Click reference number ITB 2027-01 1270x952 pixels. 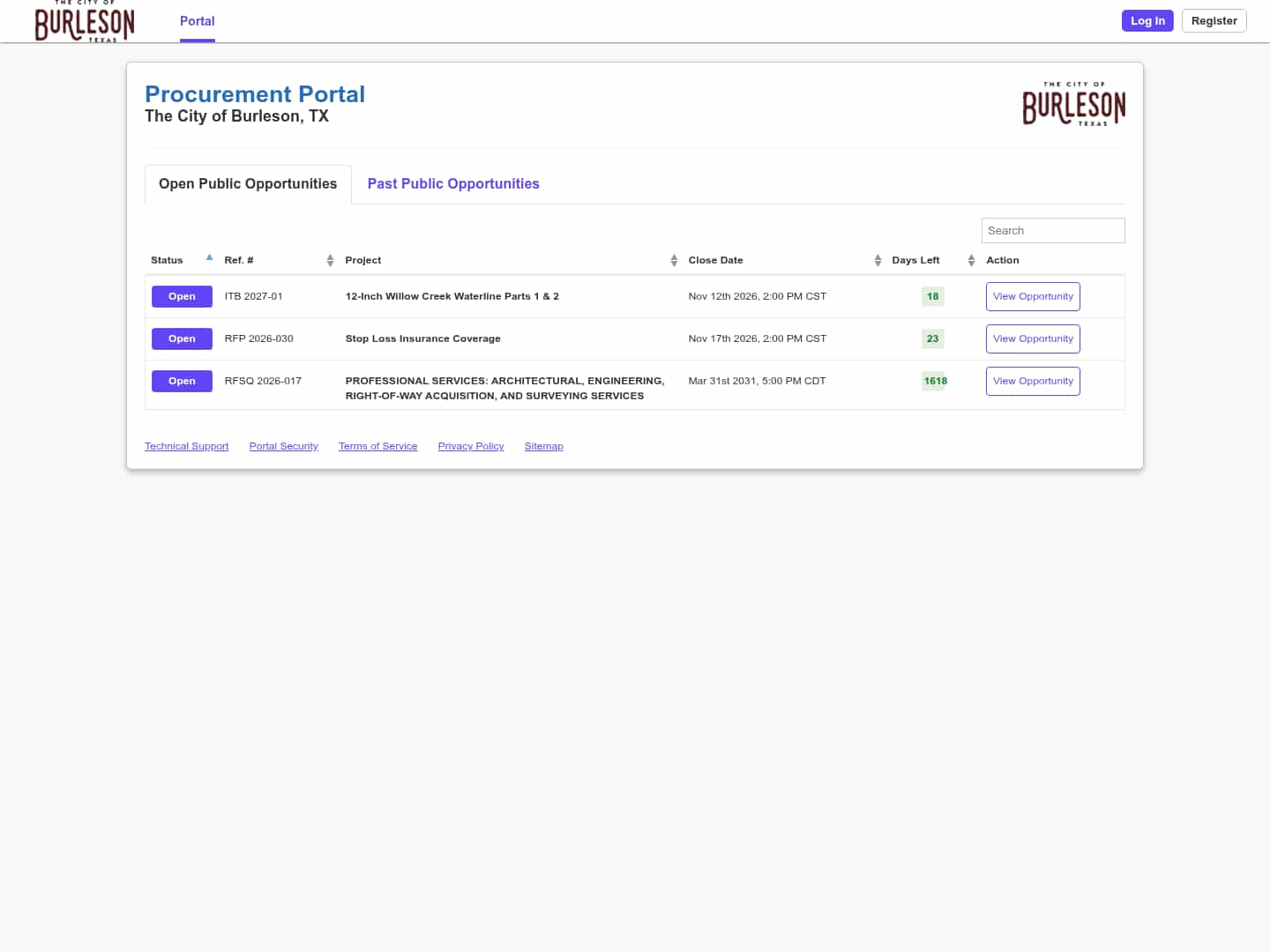tap(254, 296)
